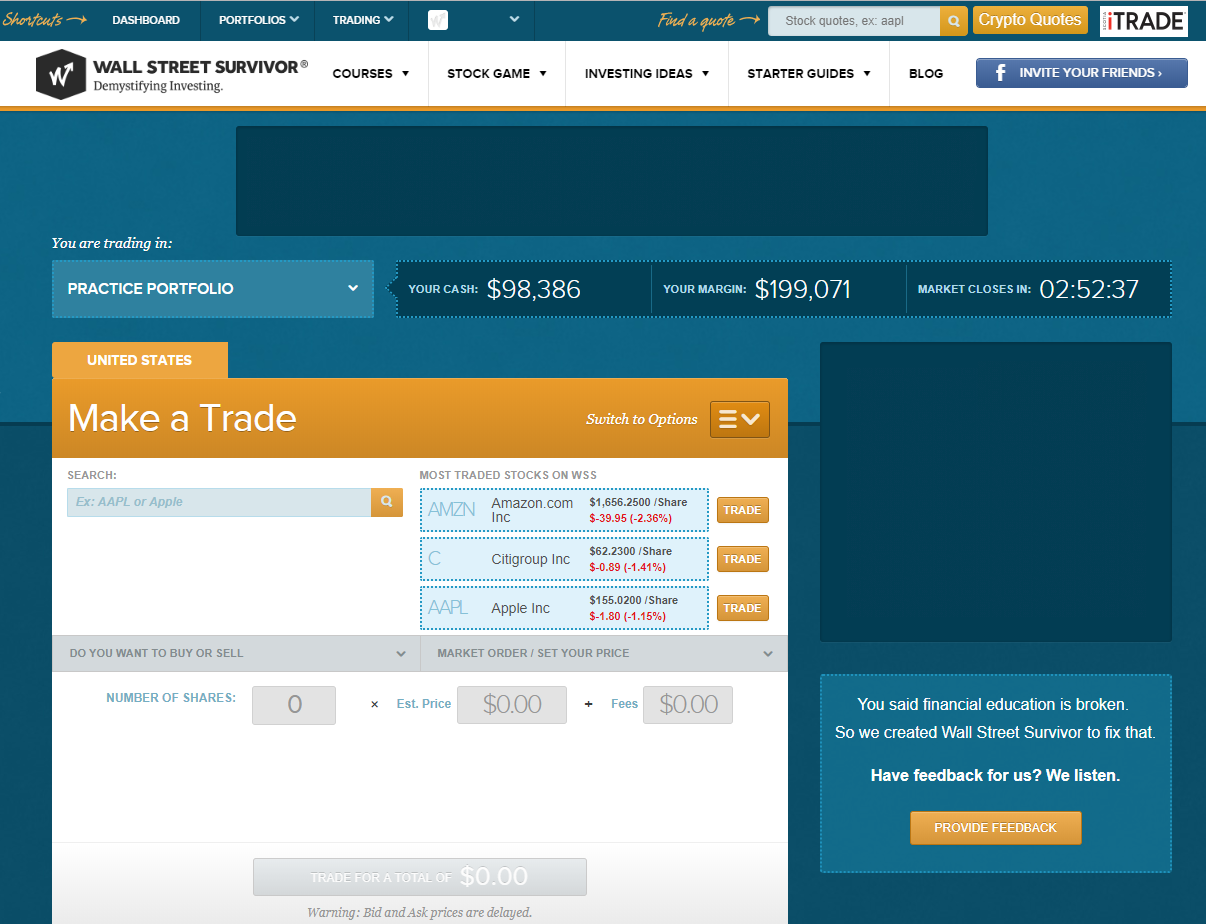Open the Market Order / Set Your Price dropdown
Viewport: 1206px width, 924px height.
click(602, 653)
